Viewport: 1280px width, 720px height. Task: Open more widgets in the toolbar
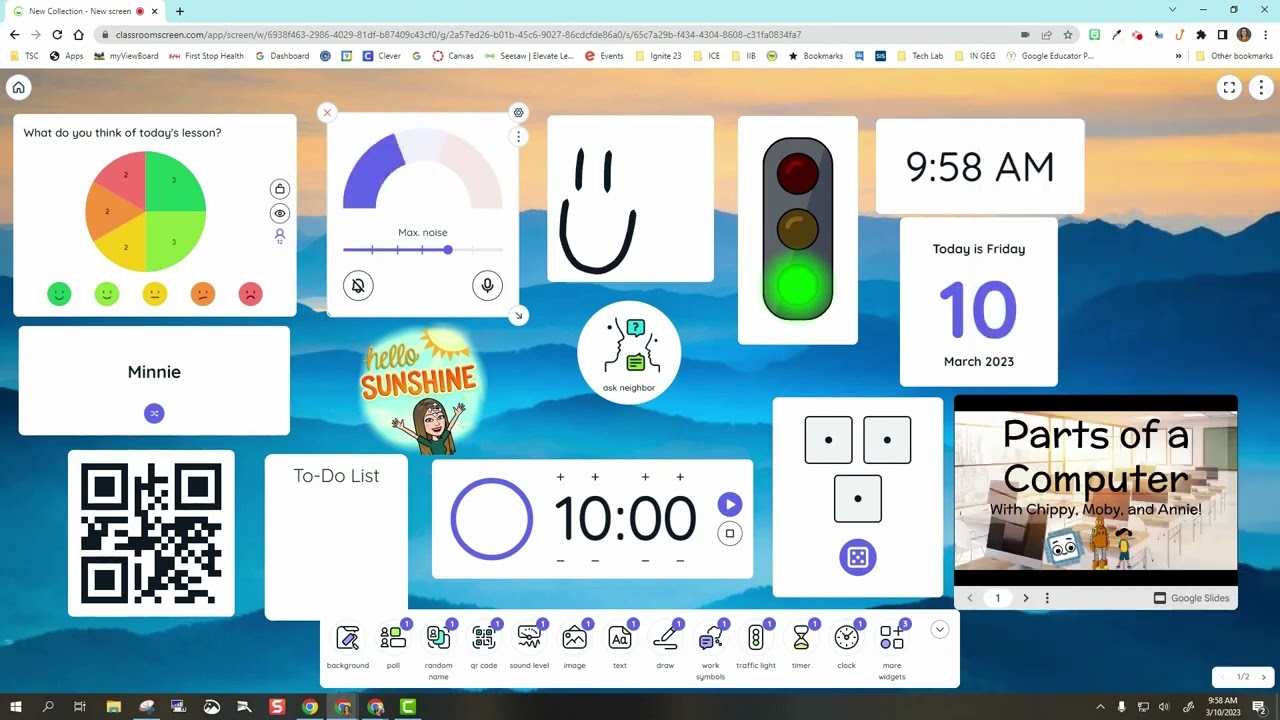(x=892, y=650)
